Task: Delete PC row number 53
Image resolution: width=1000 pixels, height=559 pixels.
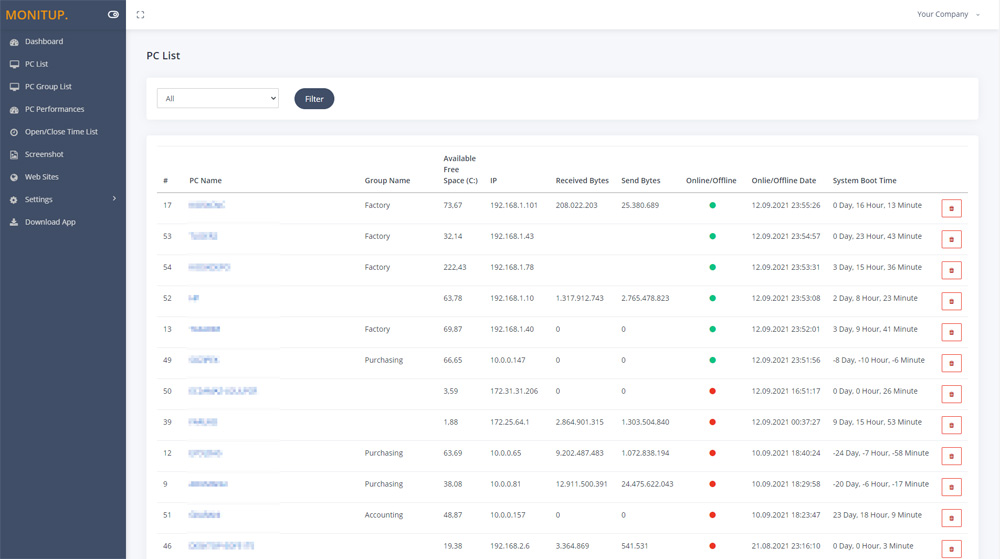Action: (951, 239)
